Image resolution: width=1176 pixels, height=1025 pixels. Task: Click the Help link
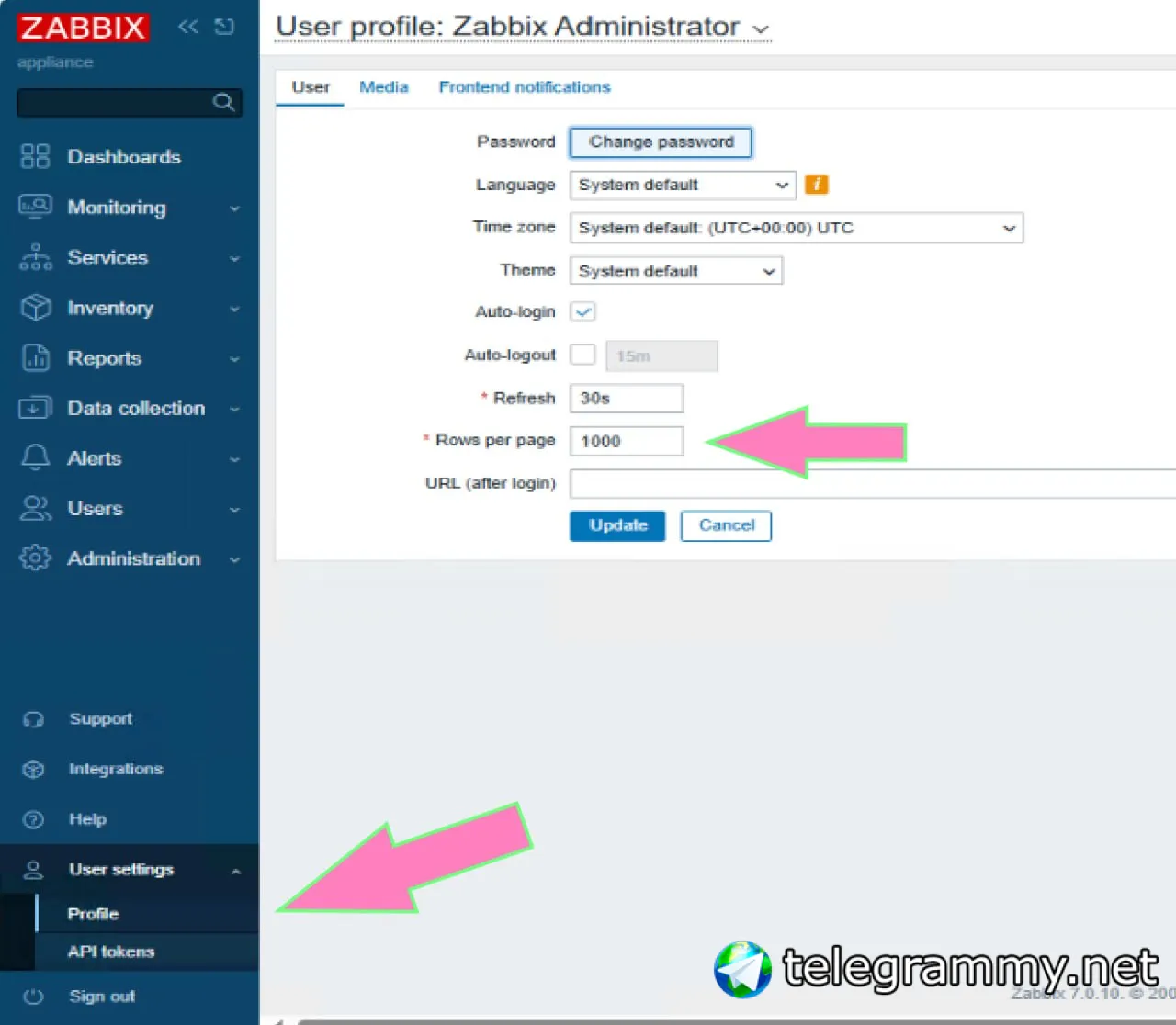[88, 819]
